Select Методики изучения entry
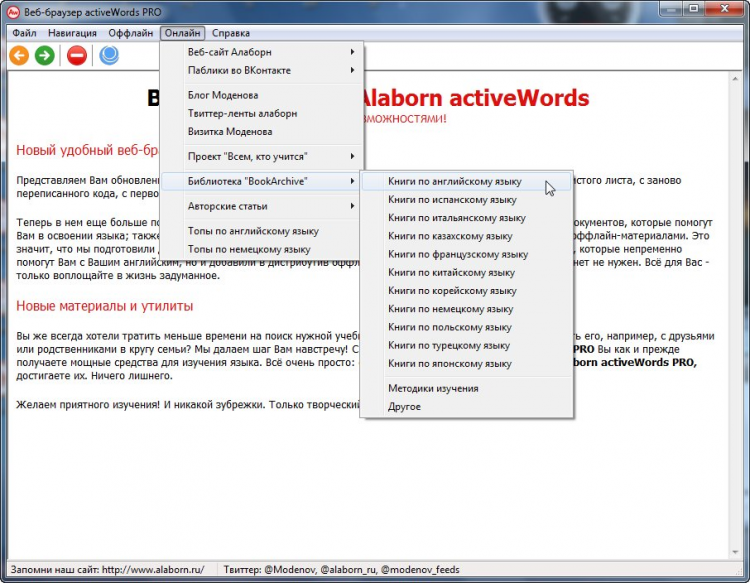This screenshot has height=583, width=750. click(466, 388)
